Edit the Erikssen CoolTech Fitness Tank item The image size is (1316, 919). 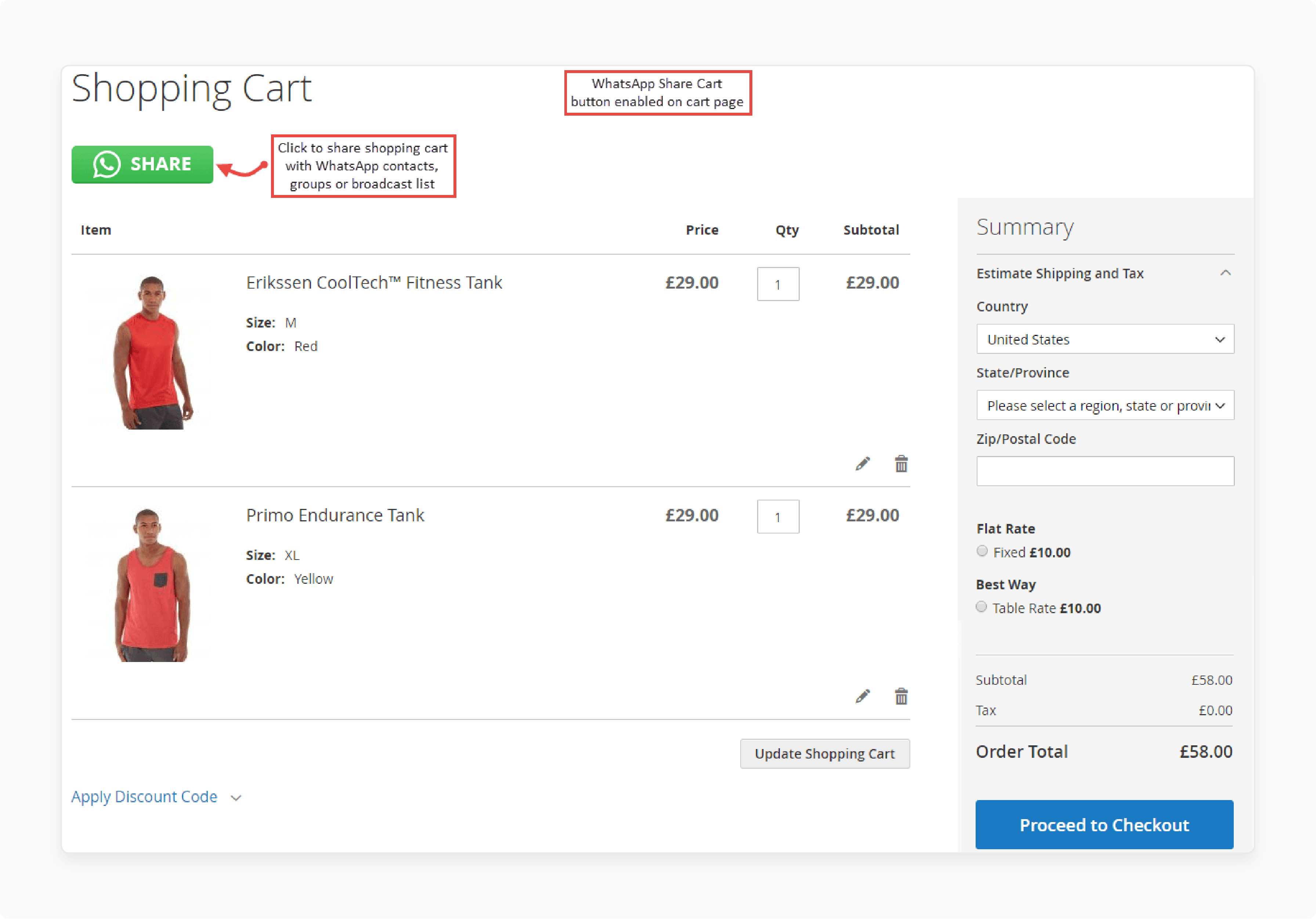[x=863, y=464]
